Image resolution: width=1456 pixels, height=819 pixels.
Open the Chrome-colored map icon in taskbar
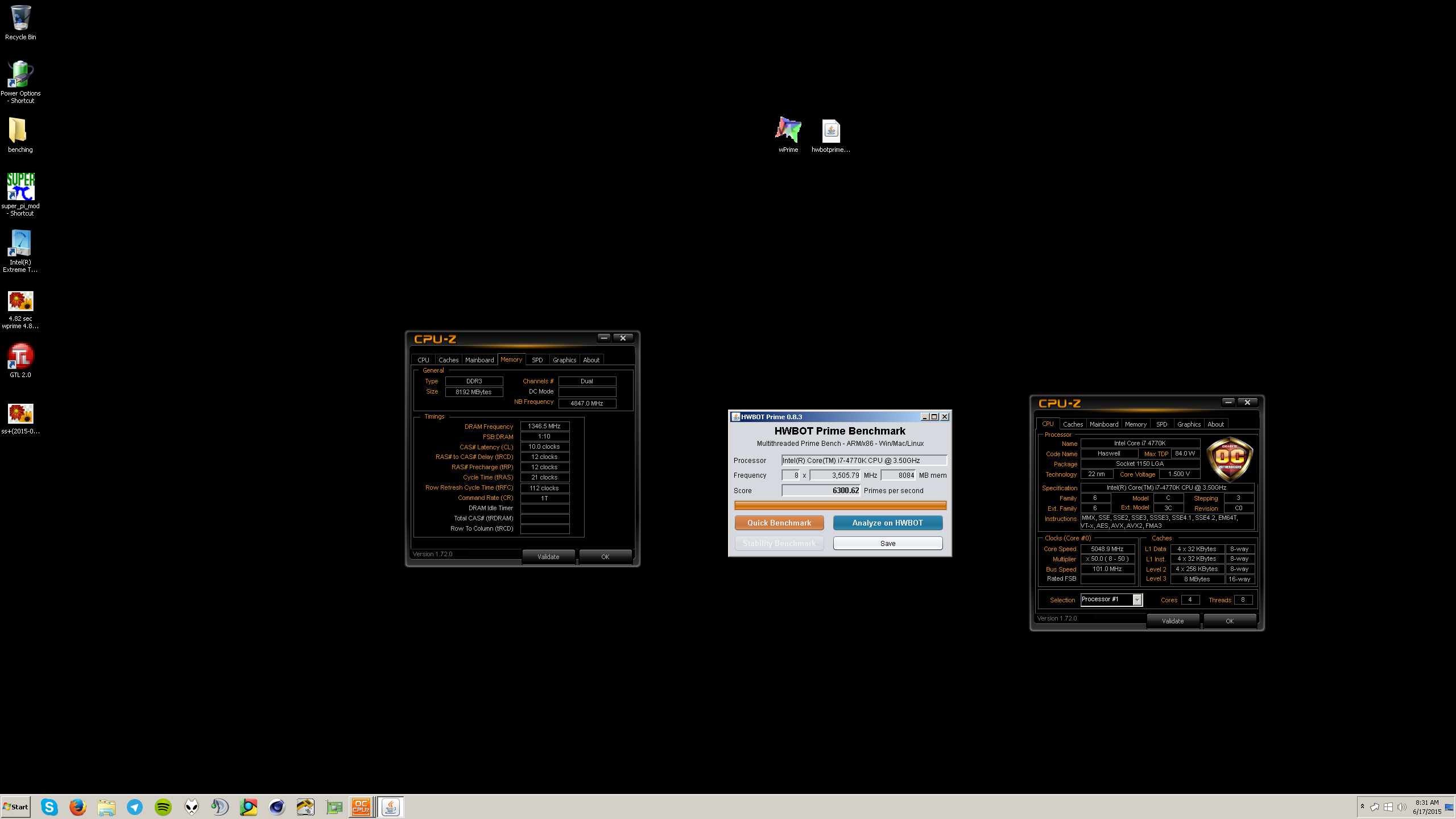[249, 807]
